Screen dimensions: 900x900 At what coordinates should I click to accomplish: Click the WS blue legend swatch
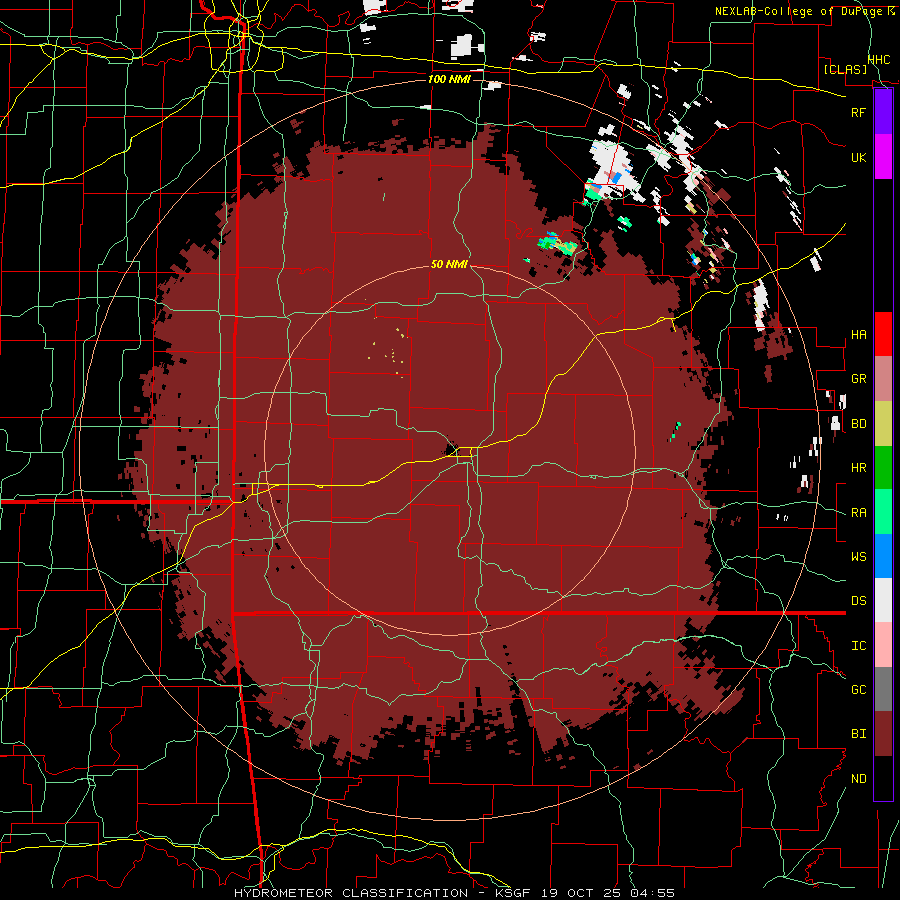(883, 556)
